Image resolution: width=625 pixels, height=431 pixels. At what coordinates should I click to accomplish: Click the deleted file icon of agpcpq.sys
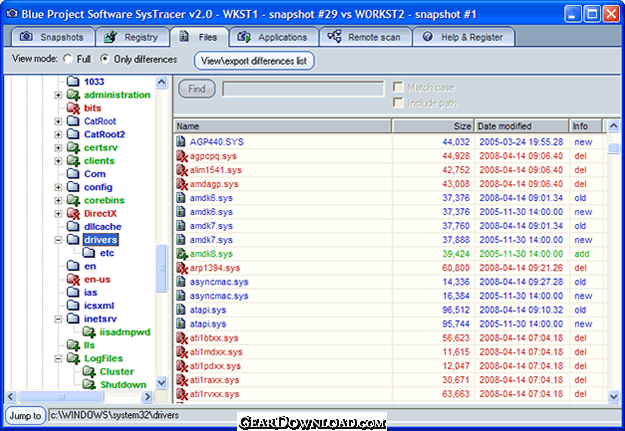pos(182,156)
